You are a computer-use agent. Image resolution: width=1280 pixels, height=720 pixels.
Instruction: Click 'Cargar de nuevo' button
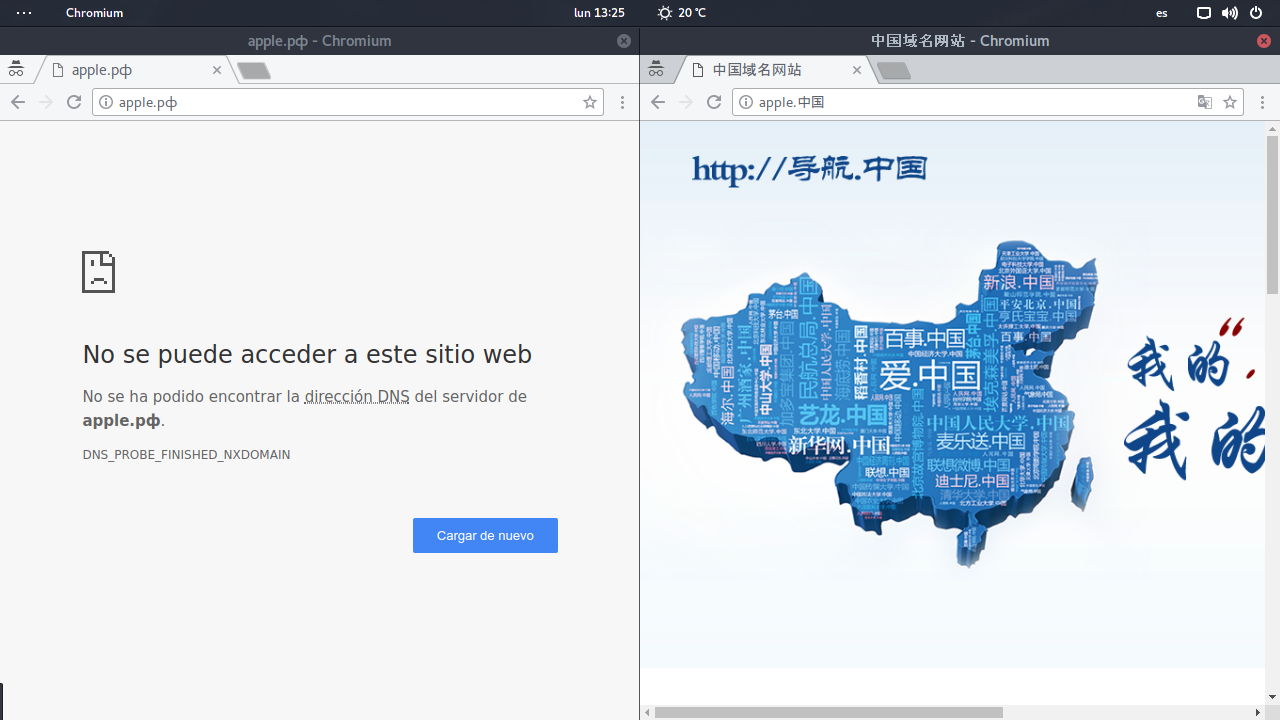pos(485,535)
